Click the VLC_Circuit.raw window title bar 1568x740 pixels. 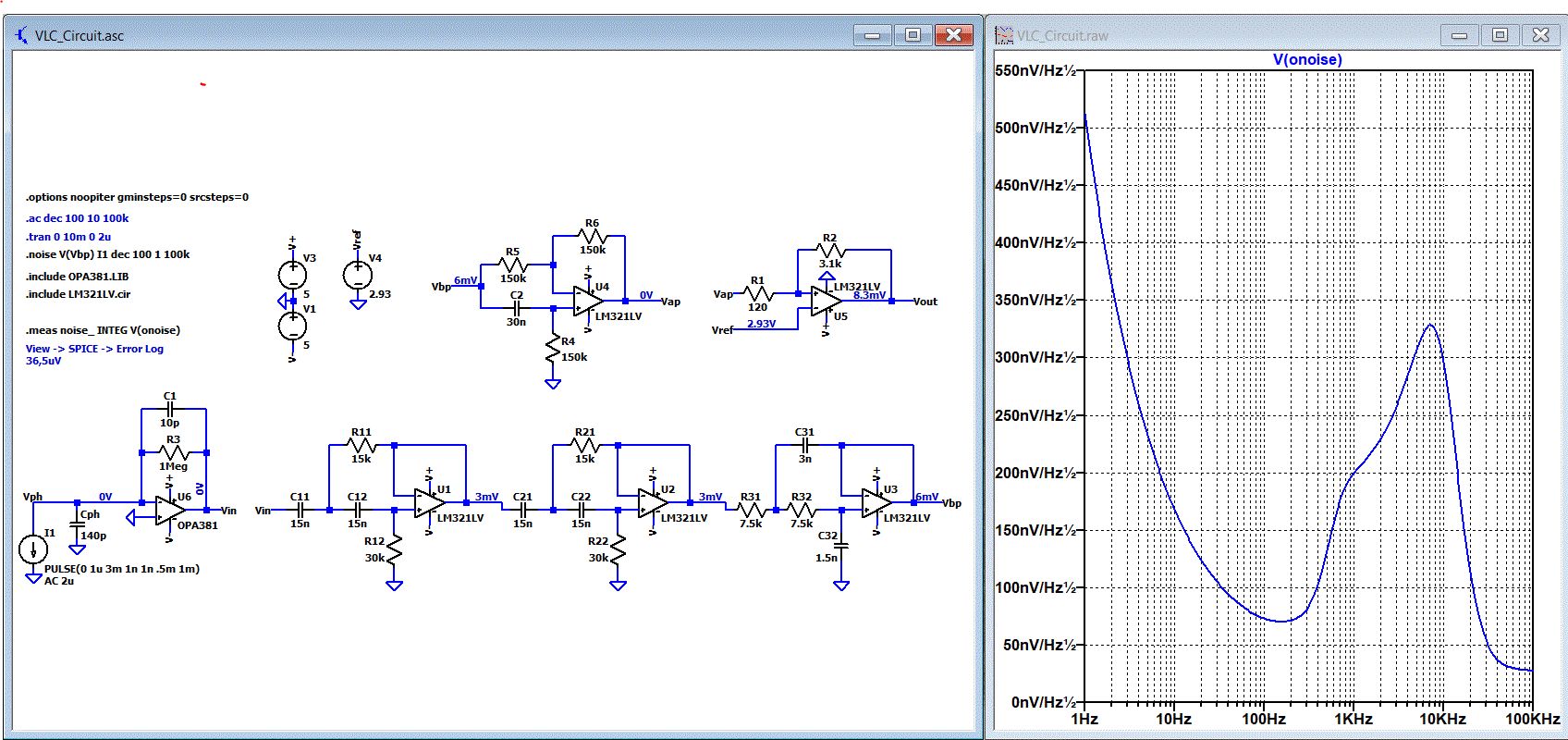1211,35
